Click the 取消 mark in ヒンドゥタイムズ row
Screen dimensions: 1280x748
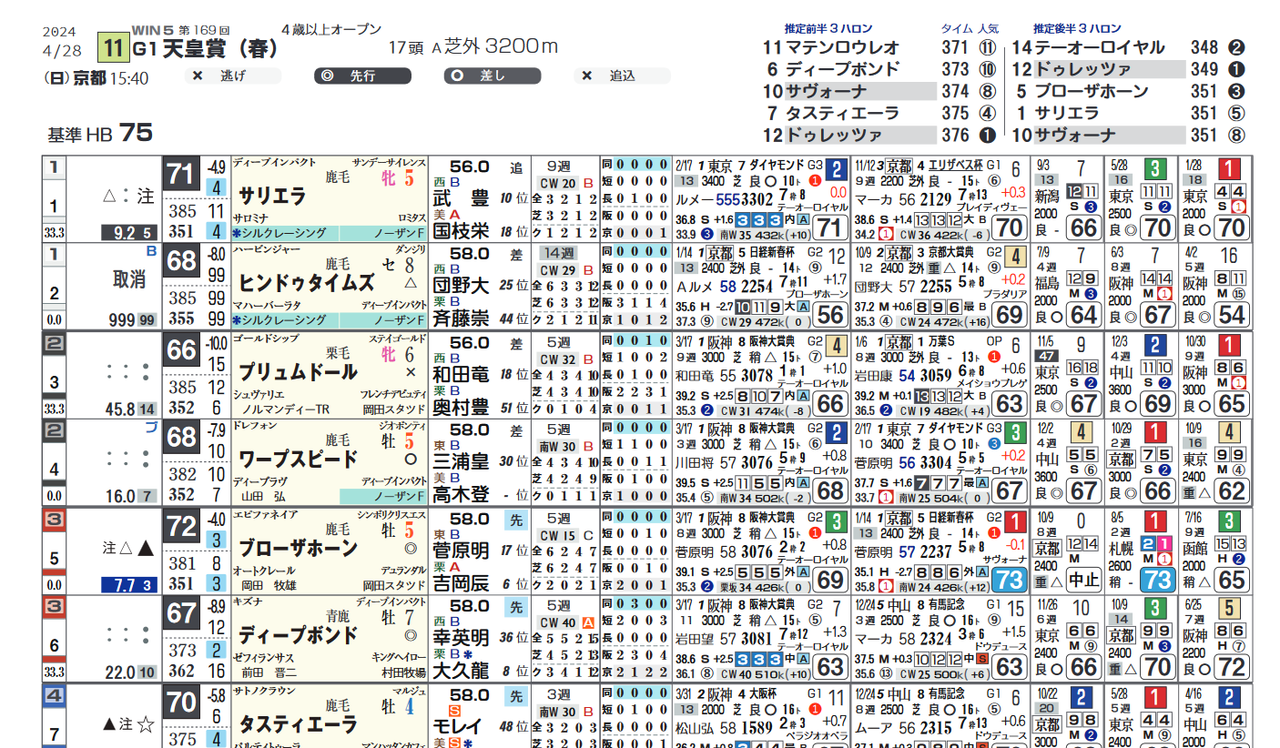pos(128,282)
